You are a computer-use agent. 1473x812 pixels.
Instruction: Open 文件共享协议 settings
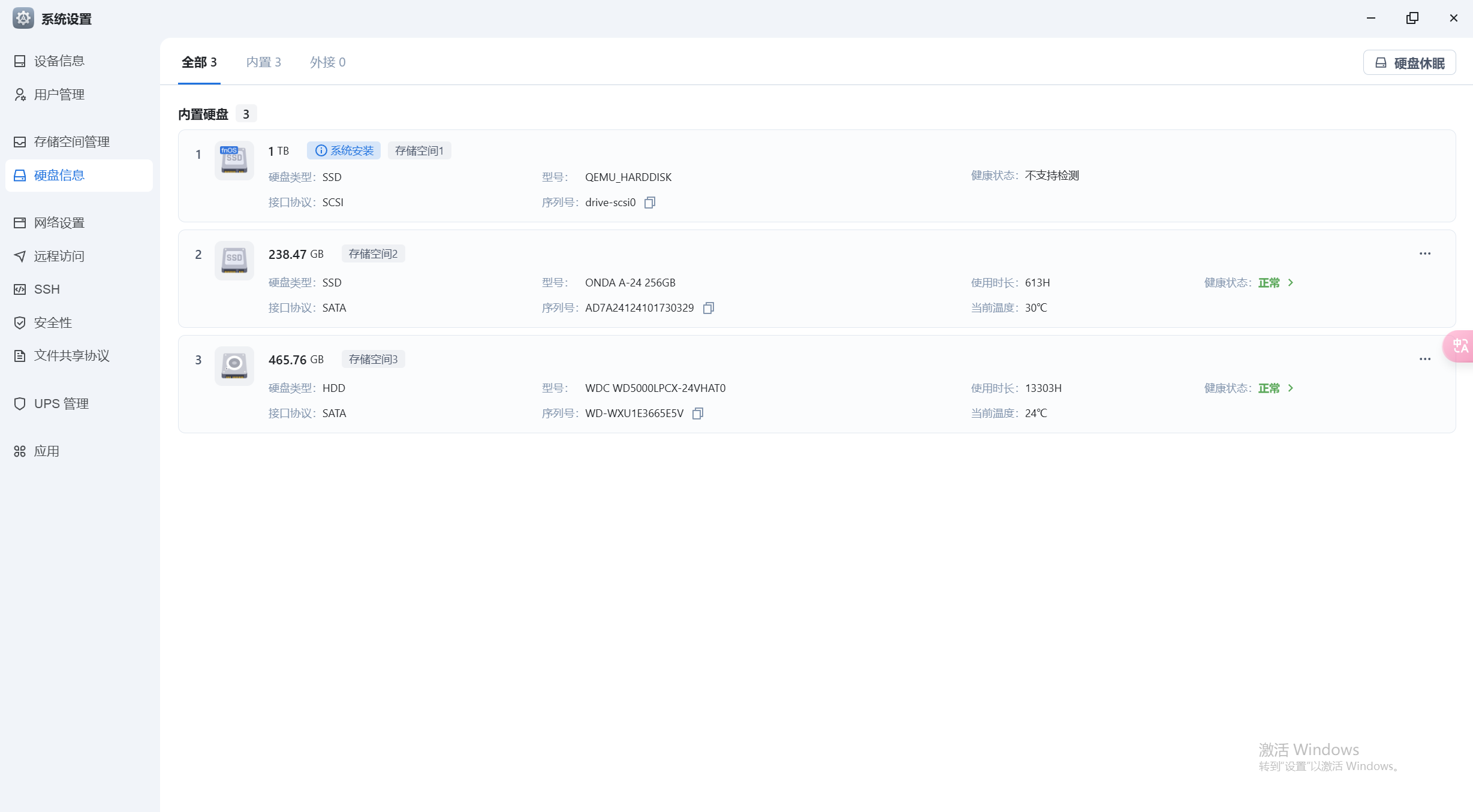click(71, 356)
